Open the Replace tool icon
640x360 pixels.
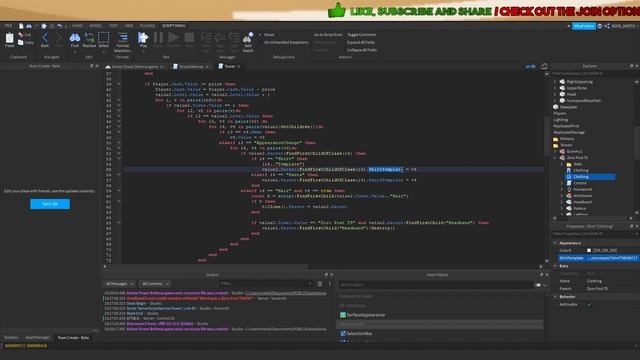click(89, 38)
